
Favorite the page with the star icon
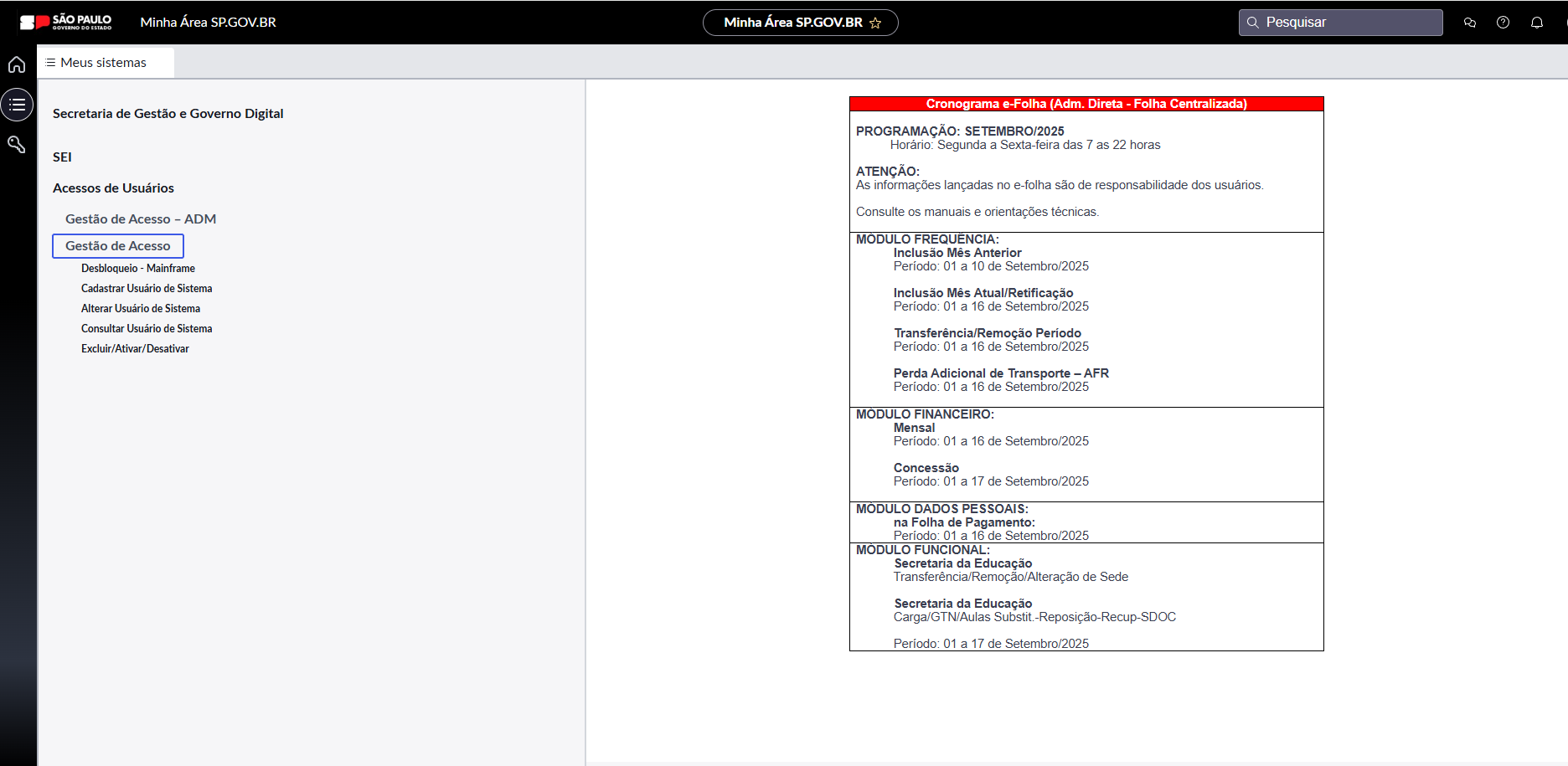coord(875,23)
